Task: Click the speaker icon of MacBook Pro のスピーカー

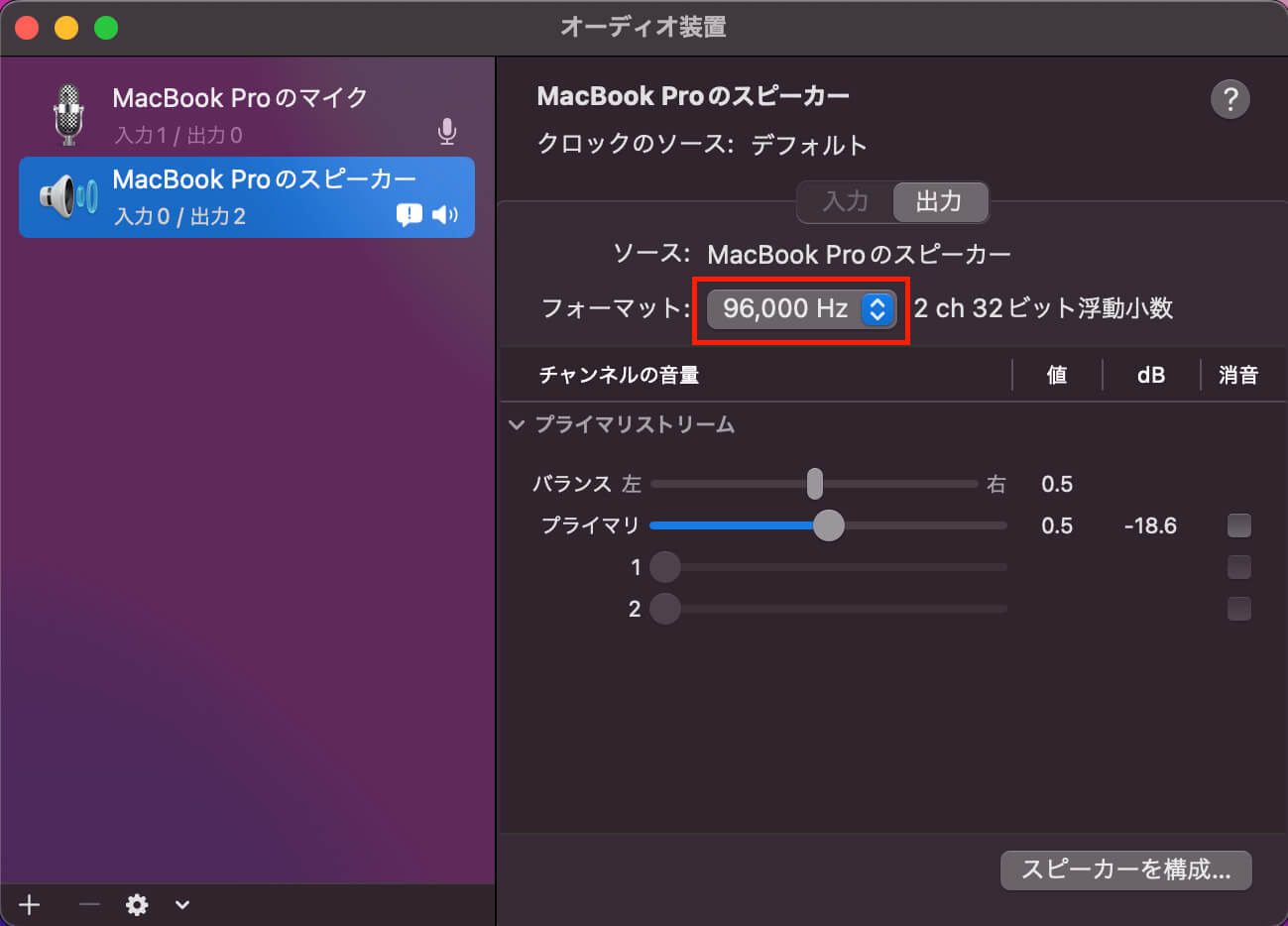Action: click(68, 196)
